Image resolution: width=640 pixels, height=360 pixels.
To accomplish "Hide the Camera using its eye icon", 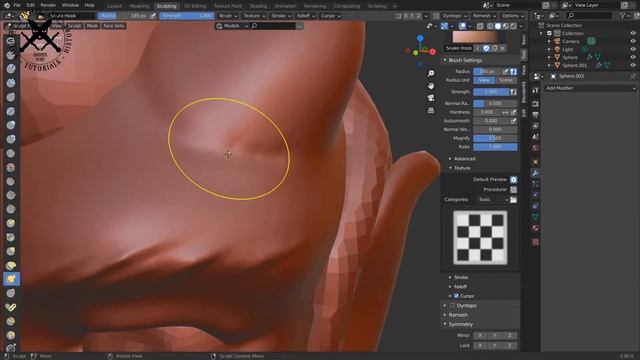I will coord(633,41).
